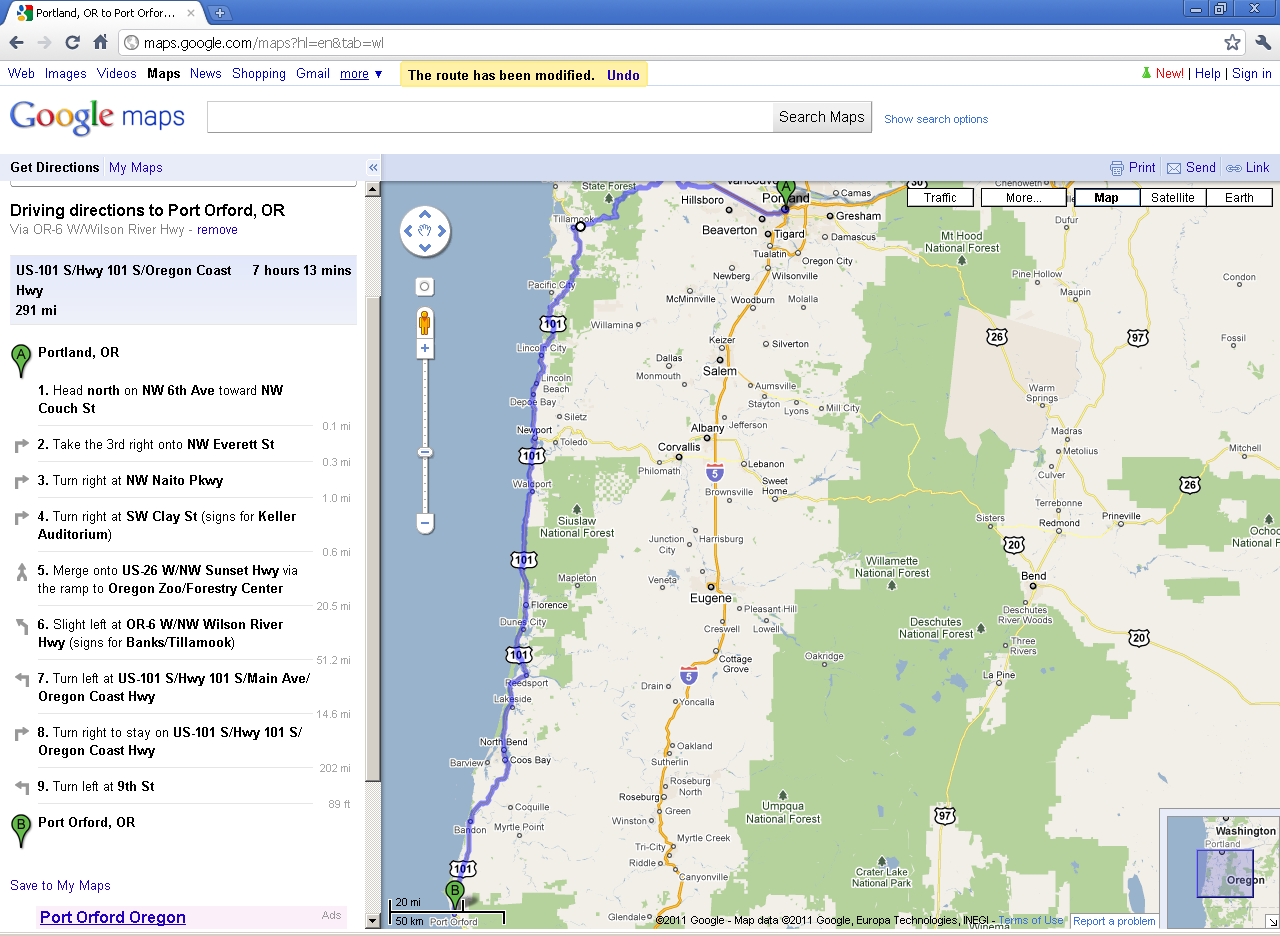Click the maps search input field
This screenshot has width=1280, height=936.
(x=490, y=117)
